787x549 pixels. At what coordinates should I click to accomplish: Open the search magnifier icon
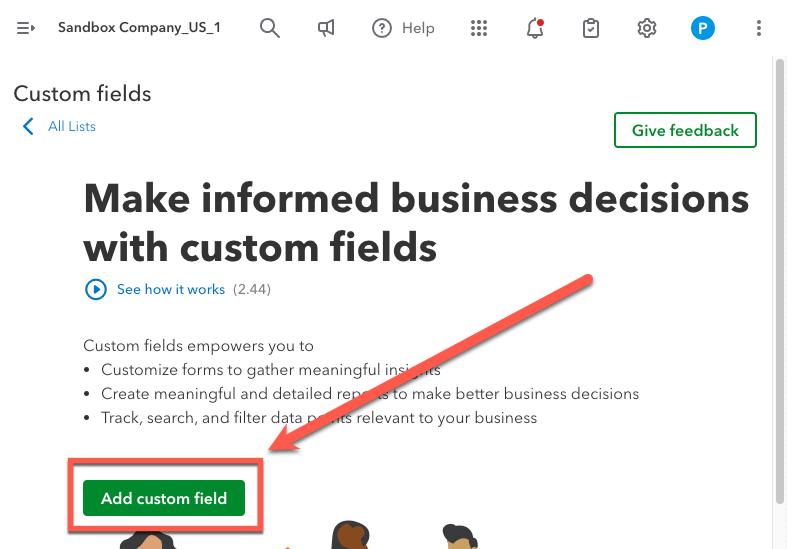click(269, 28)
